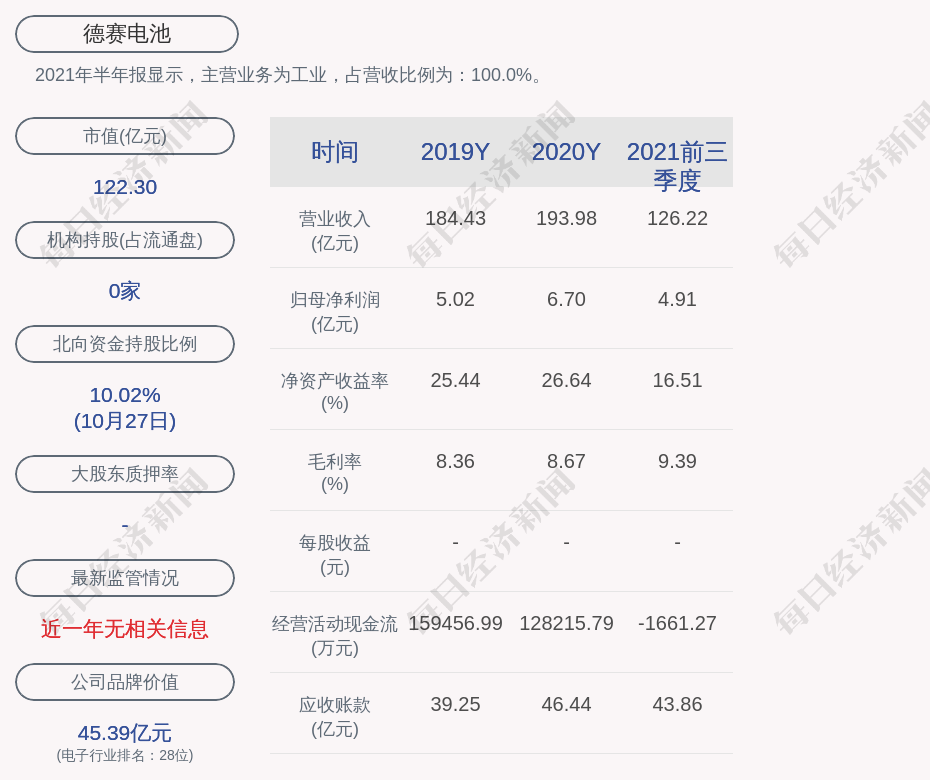Select the 北向资金持股比例 label
Viewport: 930px width, 780px height.
coord(125,344)
